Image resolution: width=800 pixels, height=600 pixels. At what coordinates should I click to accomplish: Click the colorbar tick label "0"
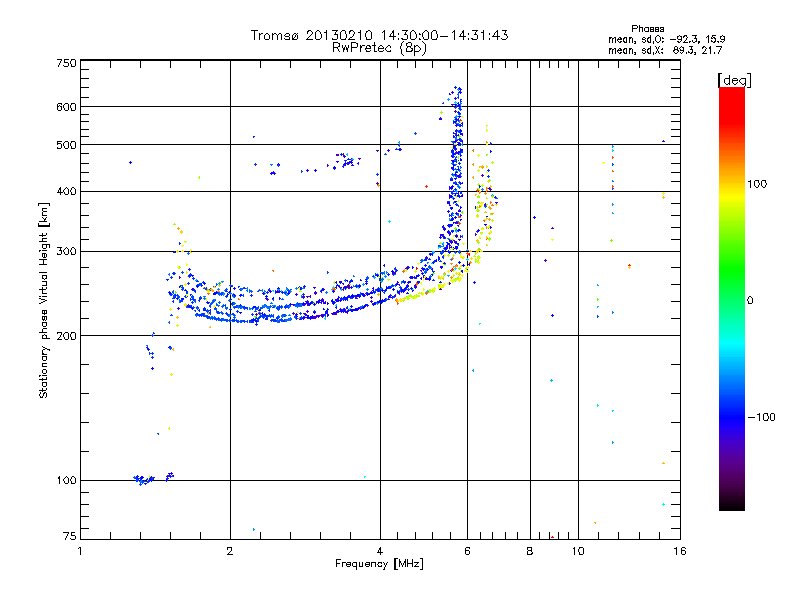(x=750, y=301)
